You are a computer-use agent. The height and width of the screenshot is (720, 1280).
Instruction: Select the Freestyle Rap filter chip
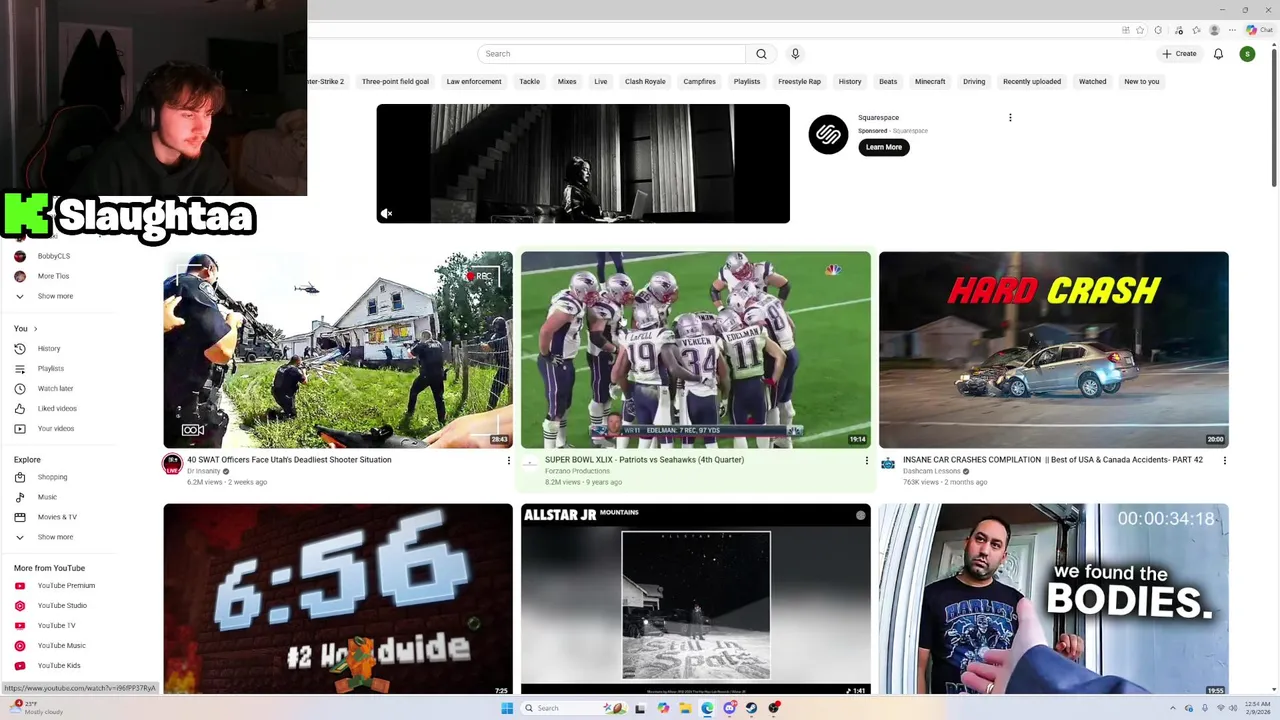point(799,82)
